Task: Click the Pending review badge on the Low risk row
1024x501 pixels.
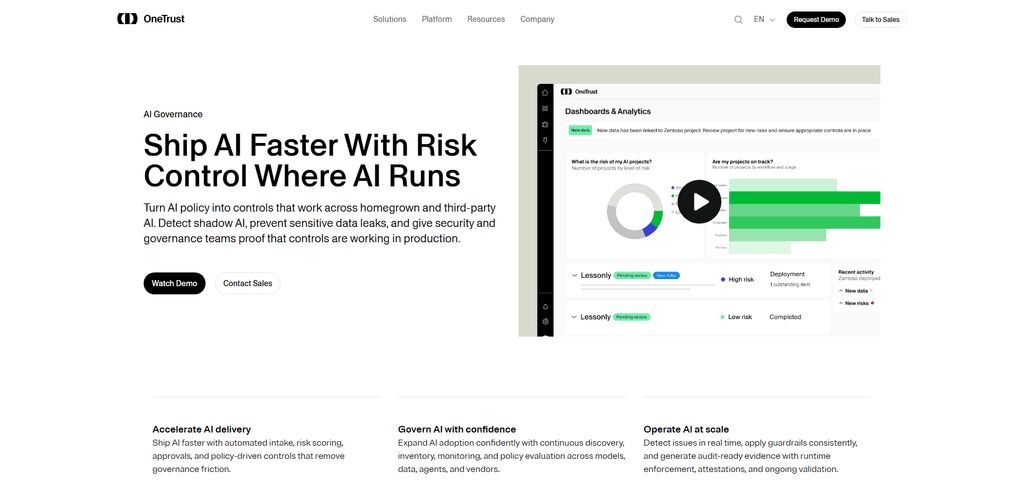Action: (632, 317)
